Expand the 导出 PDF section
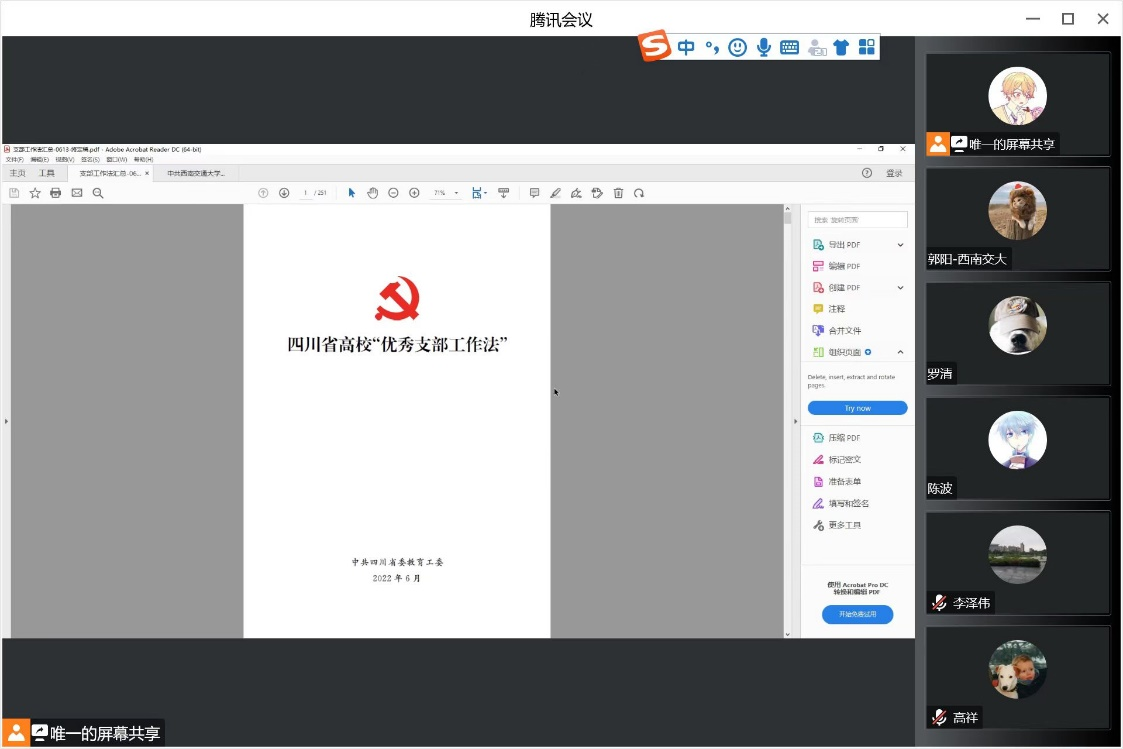 coord(899,245)
